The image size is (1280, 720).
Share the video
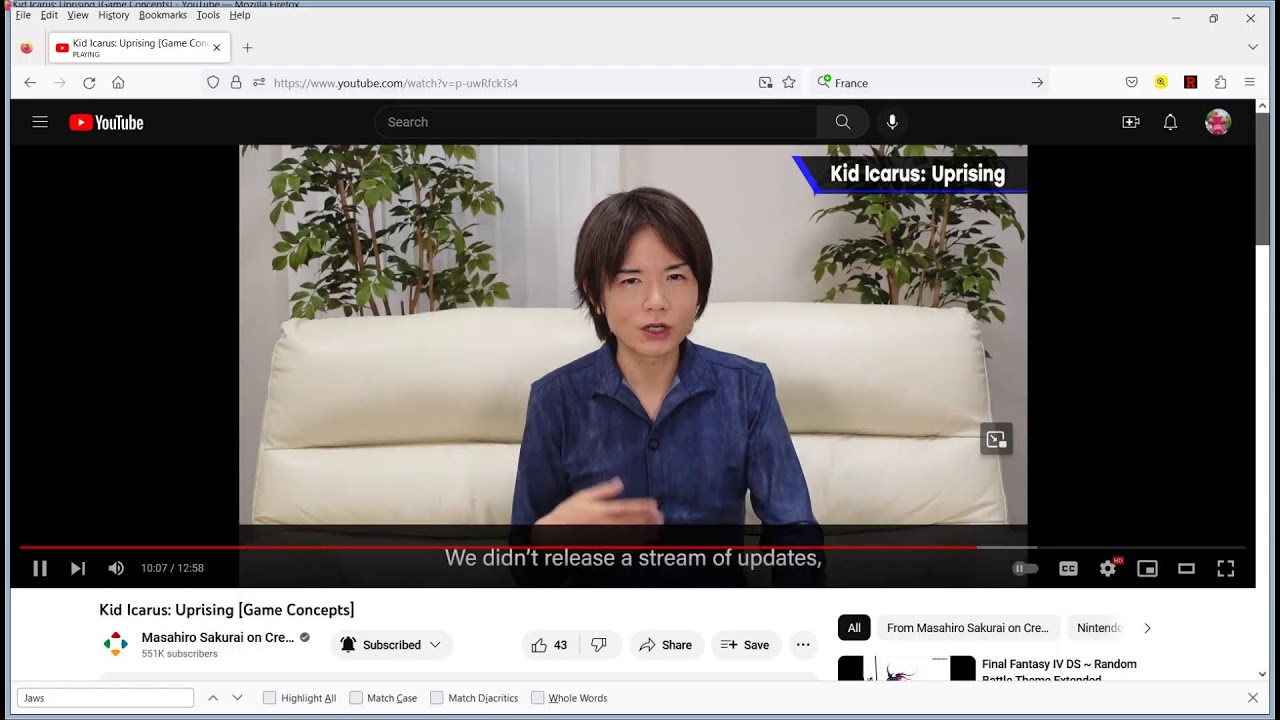pyautogui.click(x=666, y=645)
